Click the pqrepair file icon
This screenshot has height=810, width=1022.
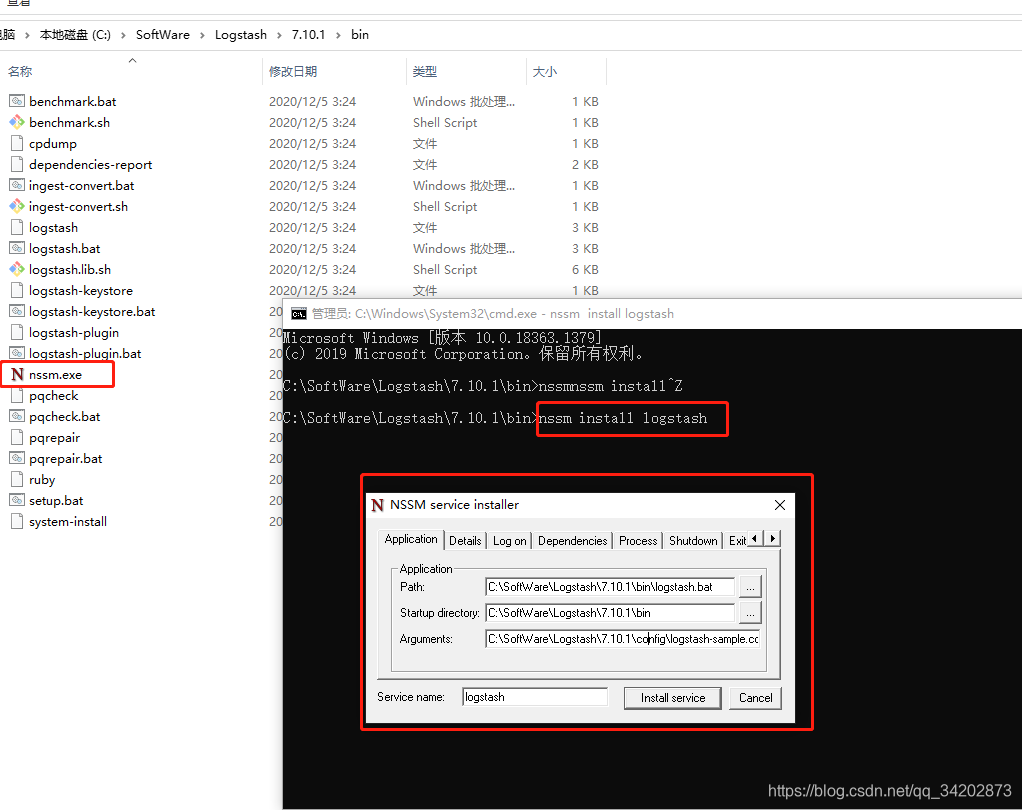click(x=17, y=437)
